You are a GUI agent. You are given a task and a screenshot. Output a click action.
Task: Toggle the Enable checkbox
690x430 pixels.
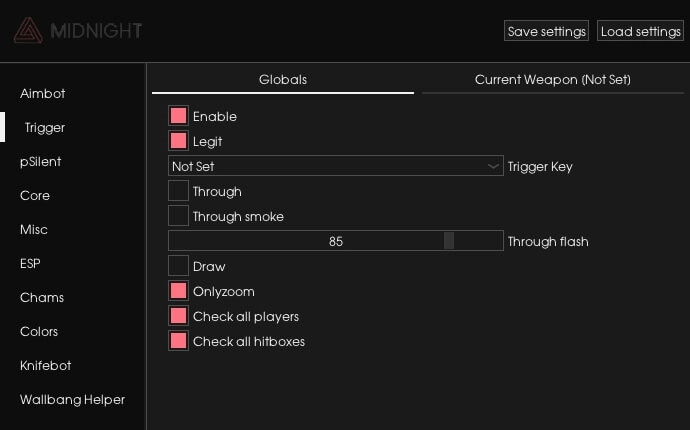tap(179, 116)
